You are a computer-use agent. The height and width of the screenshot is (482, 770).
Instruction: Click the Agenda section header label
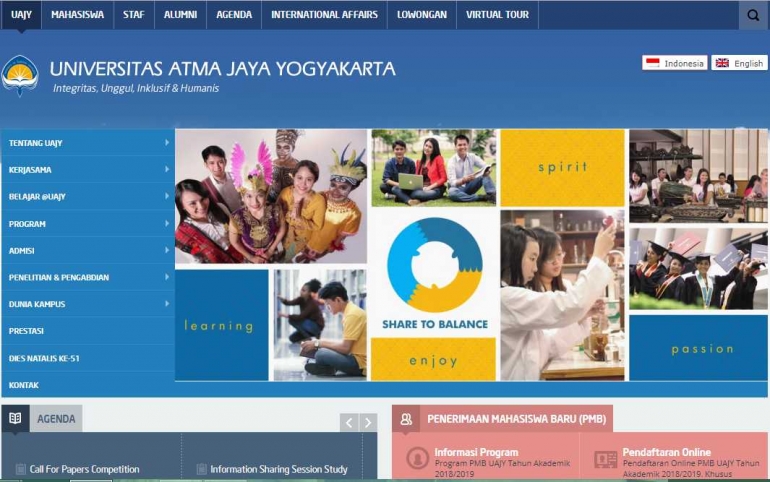pos(56,419)
